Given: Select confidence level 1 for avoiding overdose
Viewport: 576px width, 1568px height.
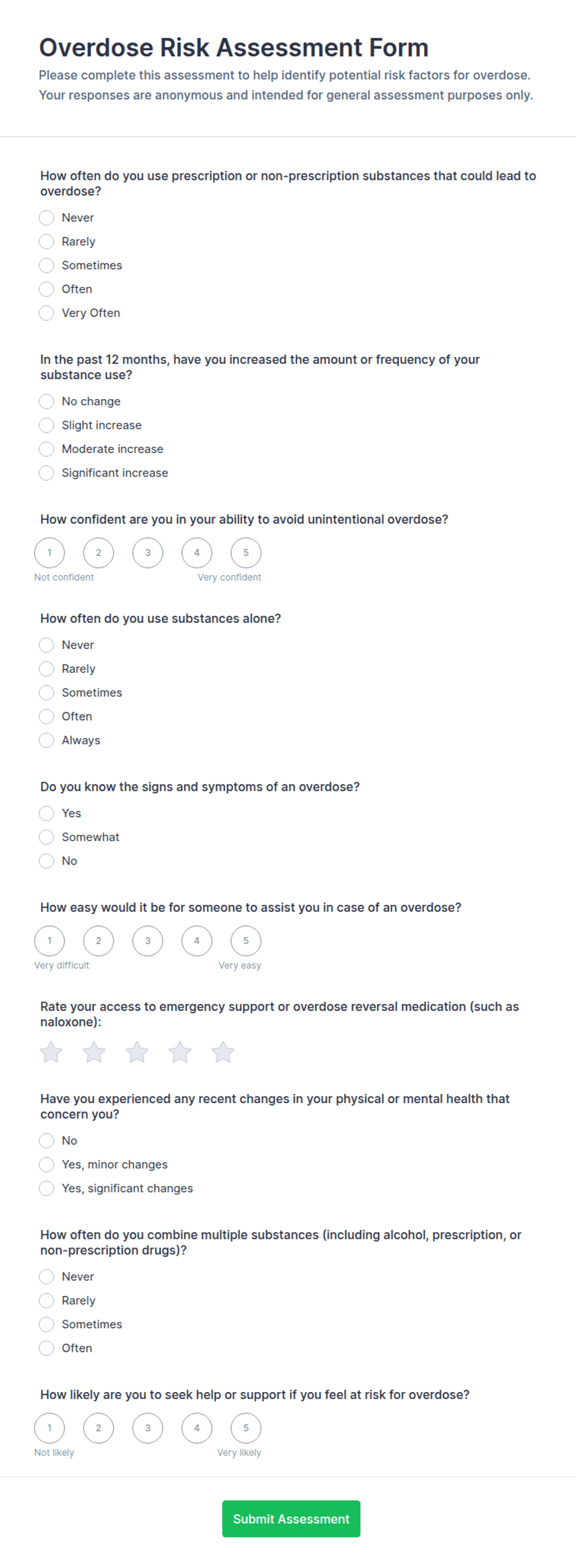Looking at the screenshot, I should [x=50, y=553].
